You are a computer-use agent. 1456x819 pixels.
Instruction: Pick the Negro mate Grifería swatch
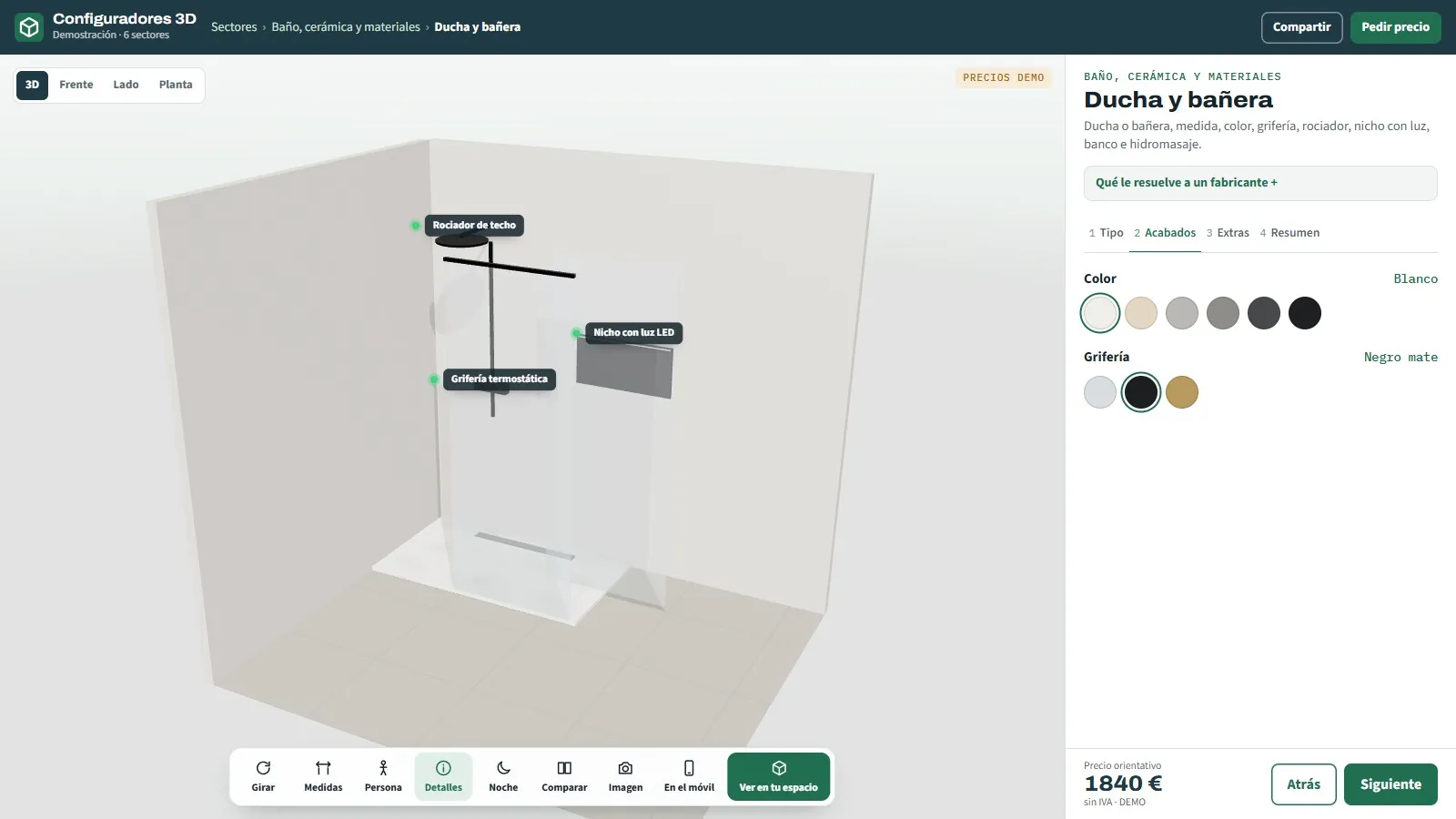[1141, 392]
